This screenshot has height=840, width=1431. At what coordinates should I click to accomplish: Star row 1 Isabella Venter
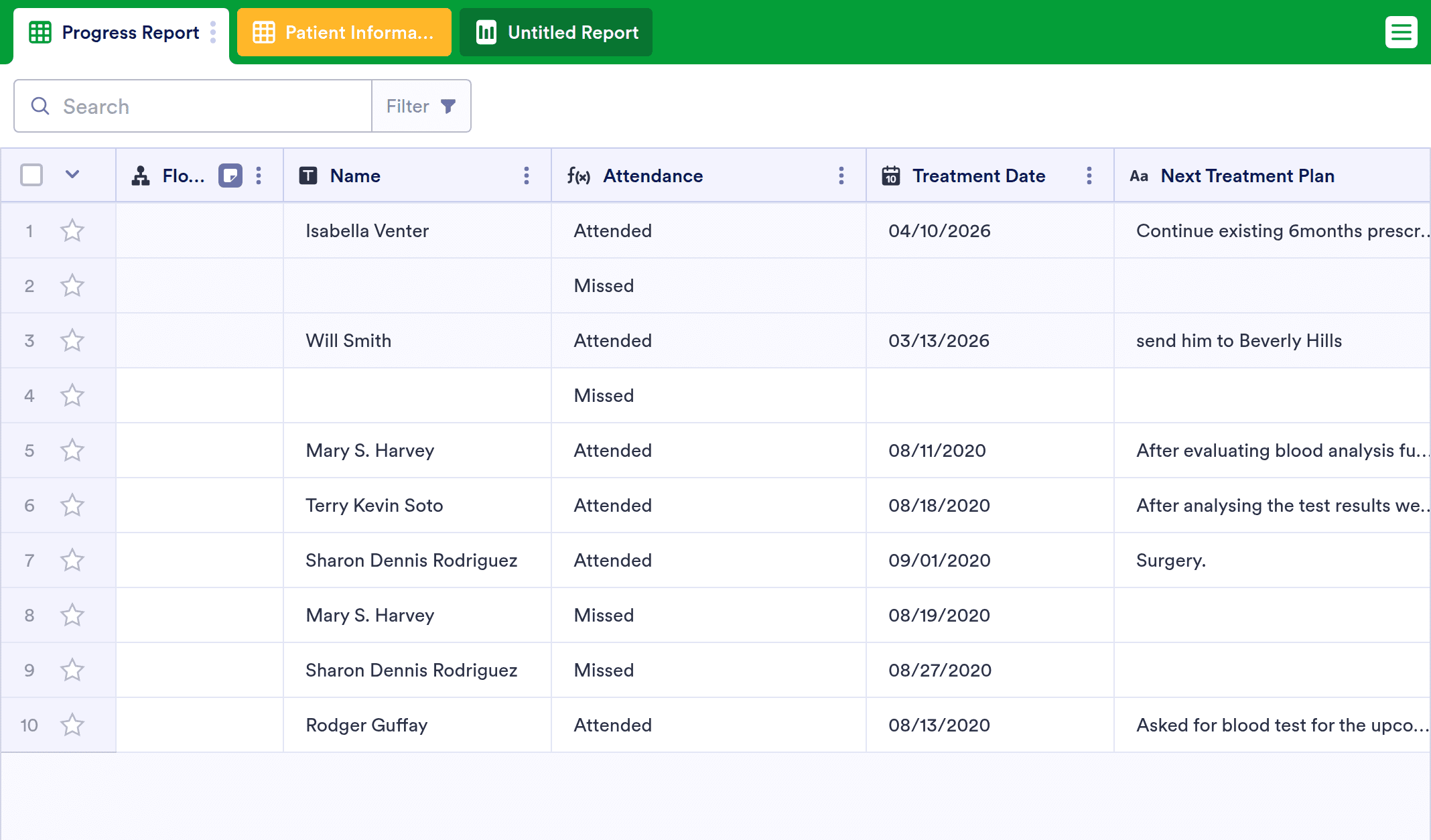[72, 231]
